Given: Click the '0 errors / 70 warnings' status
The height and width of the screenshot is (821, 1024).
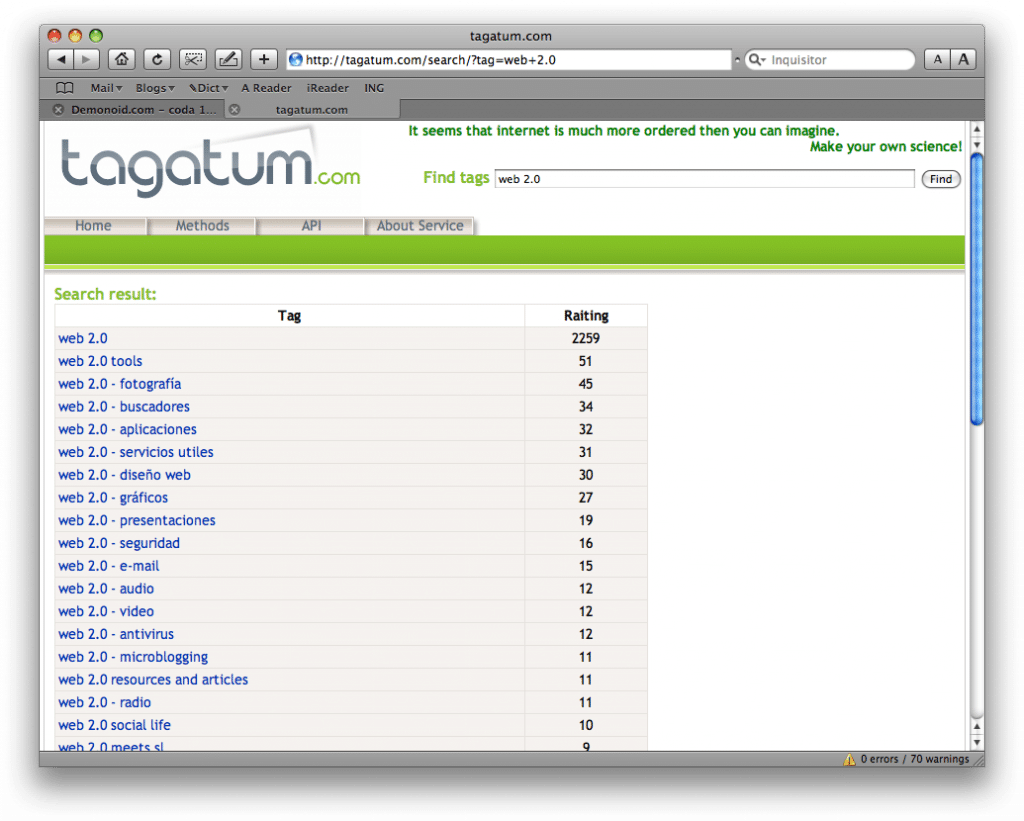Looking at the screenshot, I should tap(914, 759).
